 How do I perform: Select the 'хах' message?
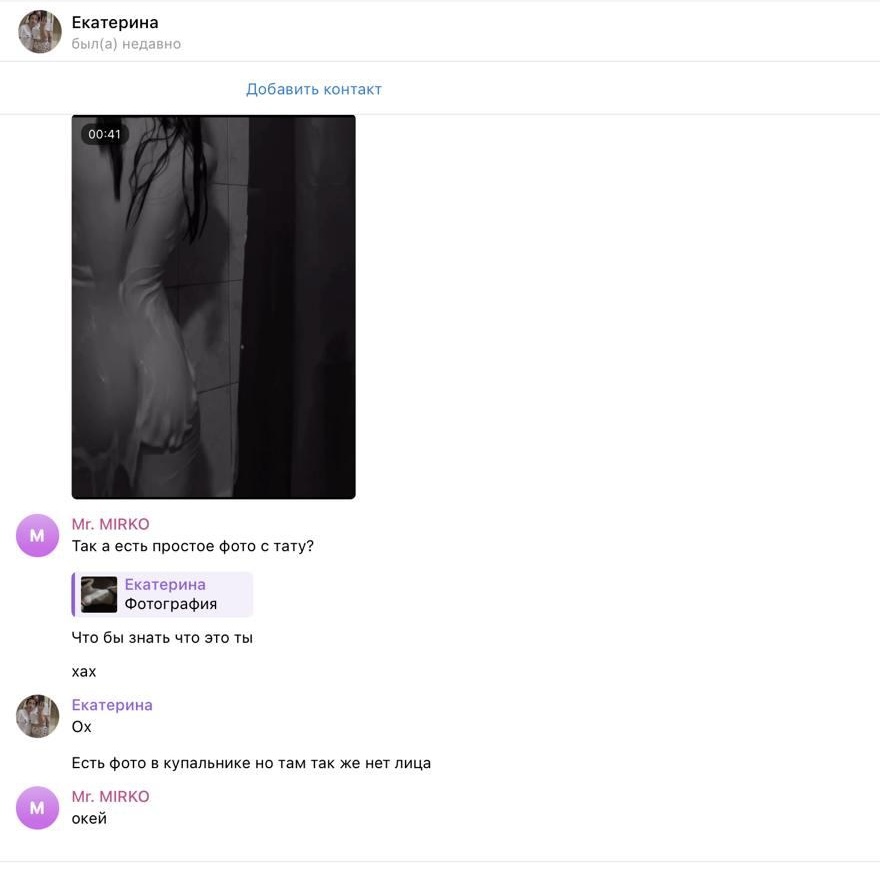coord(84,672)
